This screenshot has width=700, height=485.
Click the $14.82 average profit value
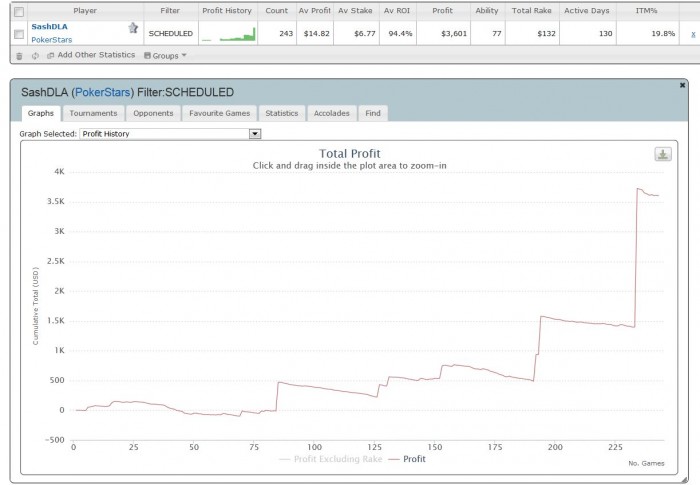click(317, 33)
